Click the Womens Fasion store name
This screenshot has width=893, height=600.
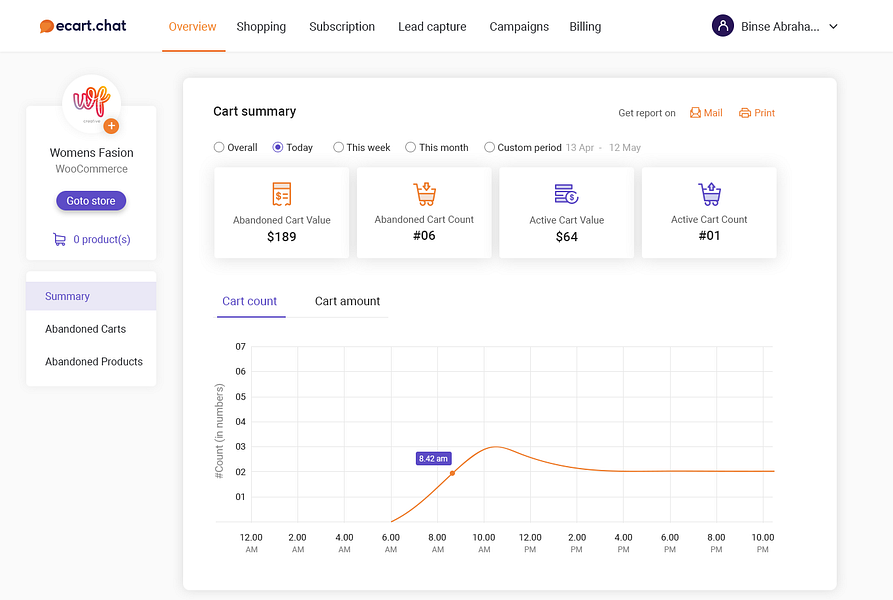pos(92,153)
